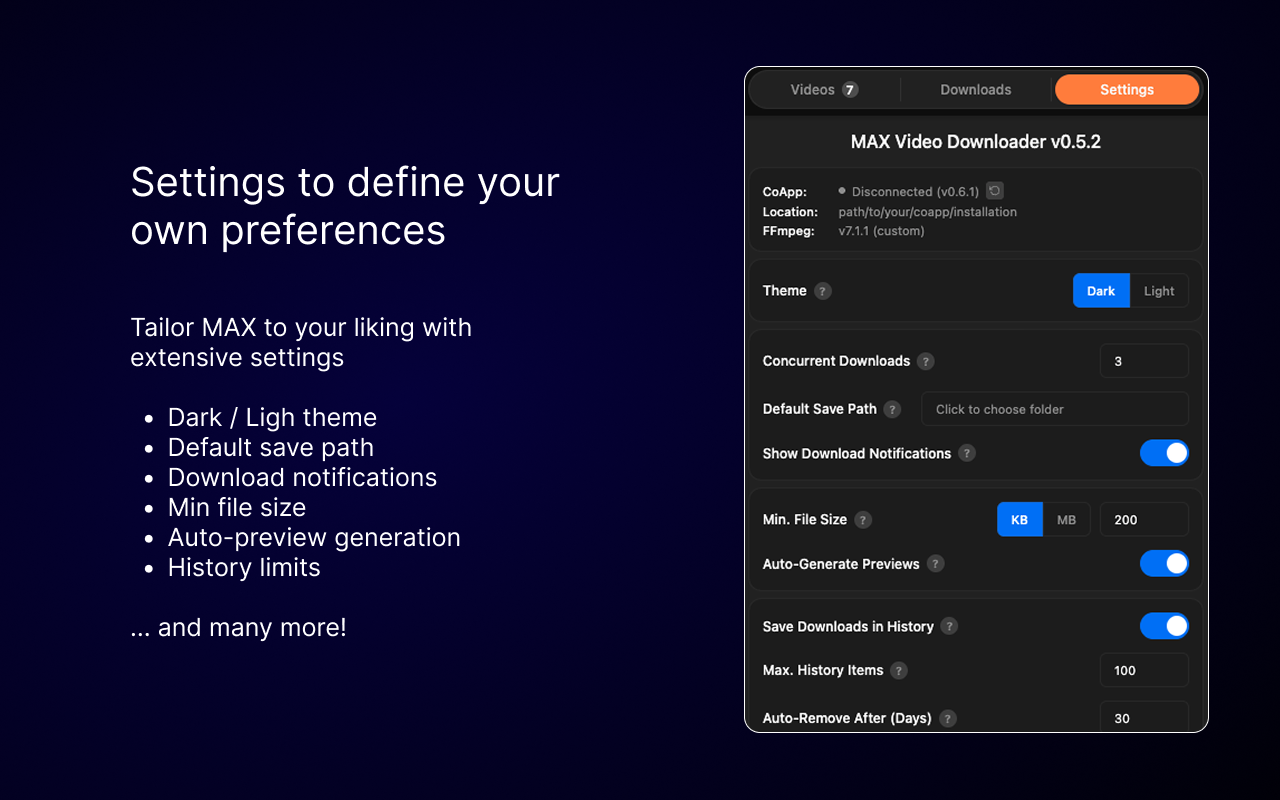Select the Light theme
1280x800 pixels.
[1159, 290]
